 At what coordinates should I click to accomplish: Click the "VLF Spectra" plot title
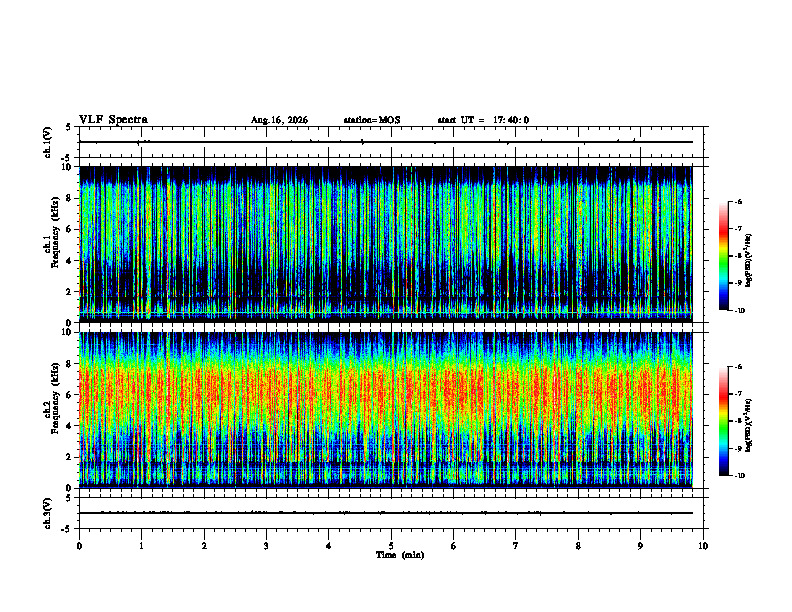click(x=113, y=120)
